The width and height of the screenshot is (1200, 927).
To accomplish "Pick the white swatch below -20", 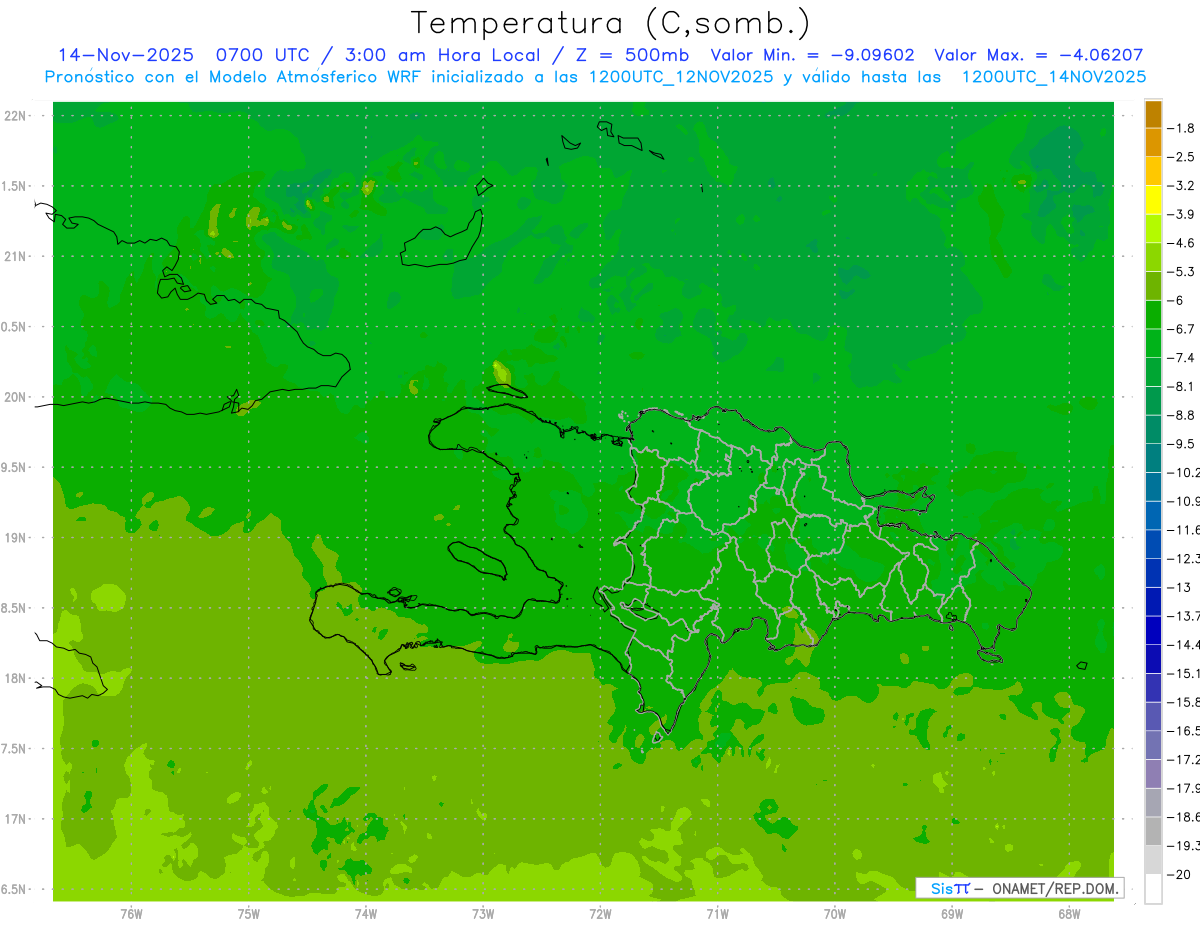I will click(x=1153, y=889).
